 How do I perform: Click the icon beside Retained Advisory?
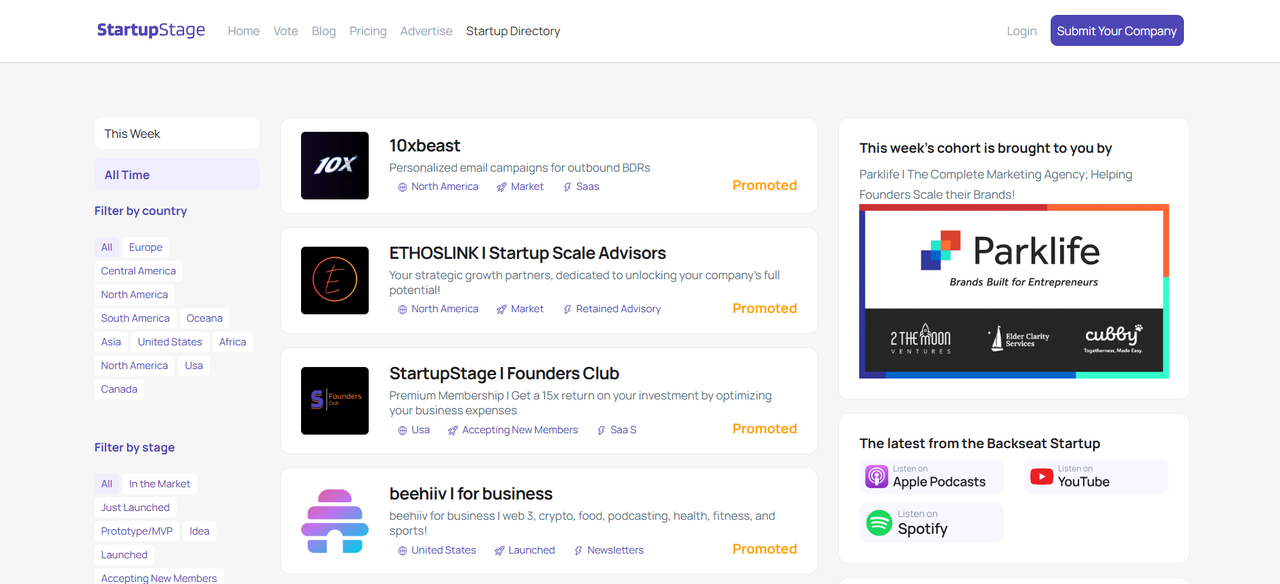567,310
